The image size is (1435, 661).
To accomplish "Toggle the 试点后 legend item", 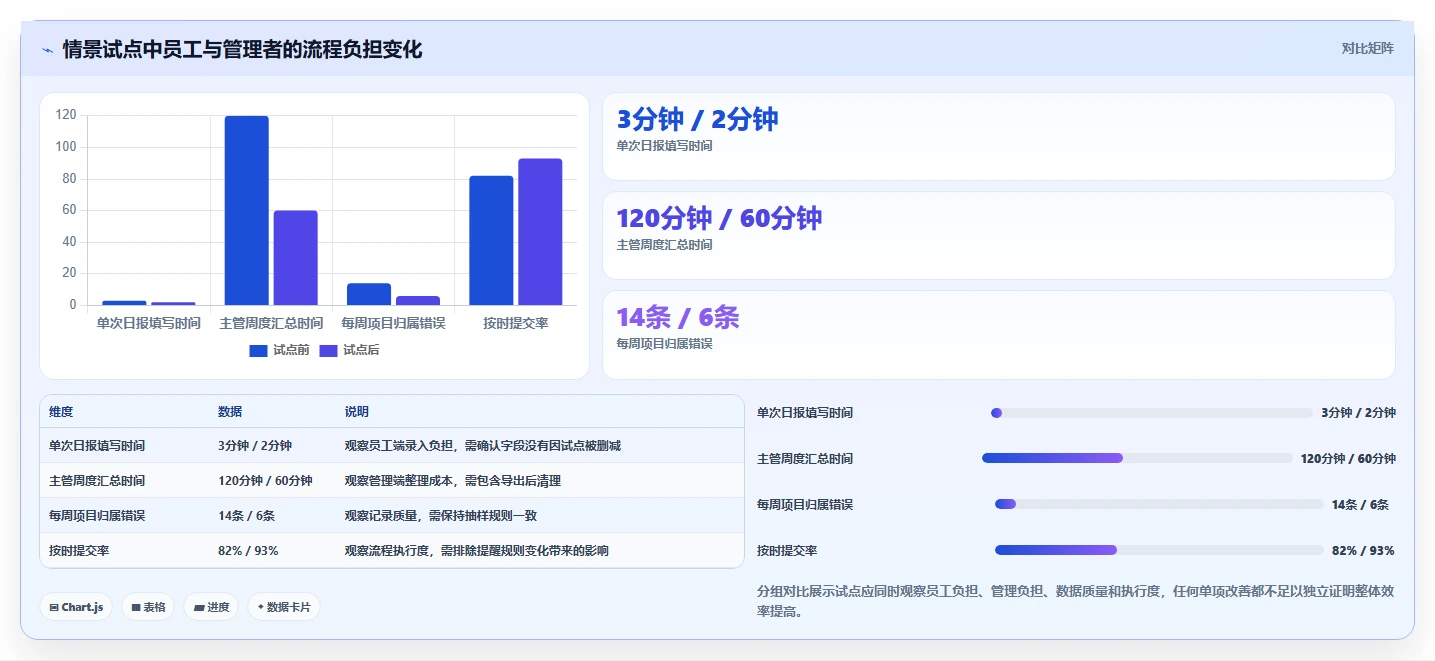I will (x=349, y=350).
